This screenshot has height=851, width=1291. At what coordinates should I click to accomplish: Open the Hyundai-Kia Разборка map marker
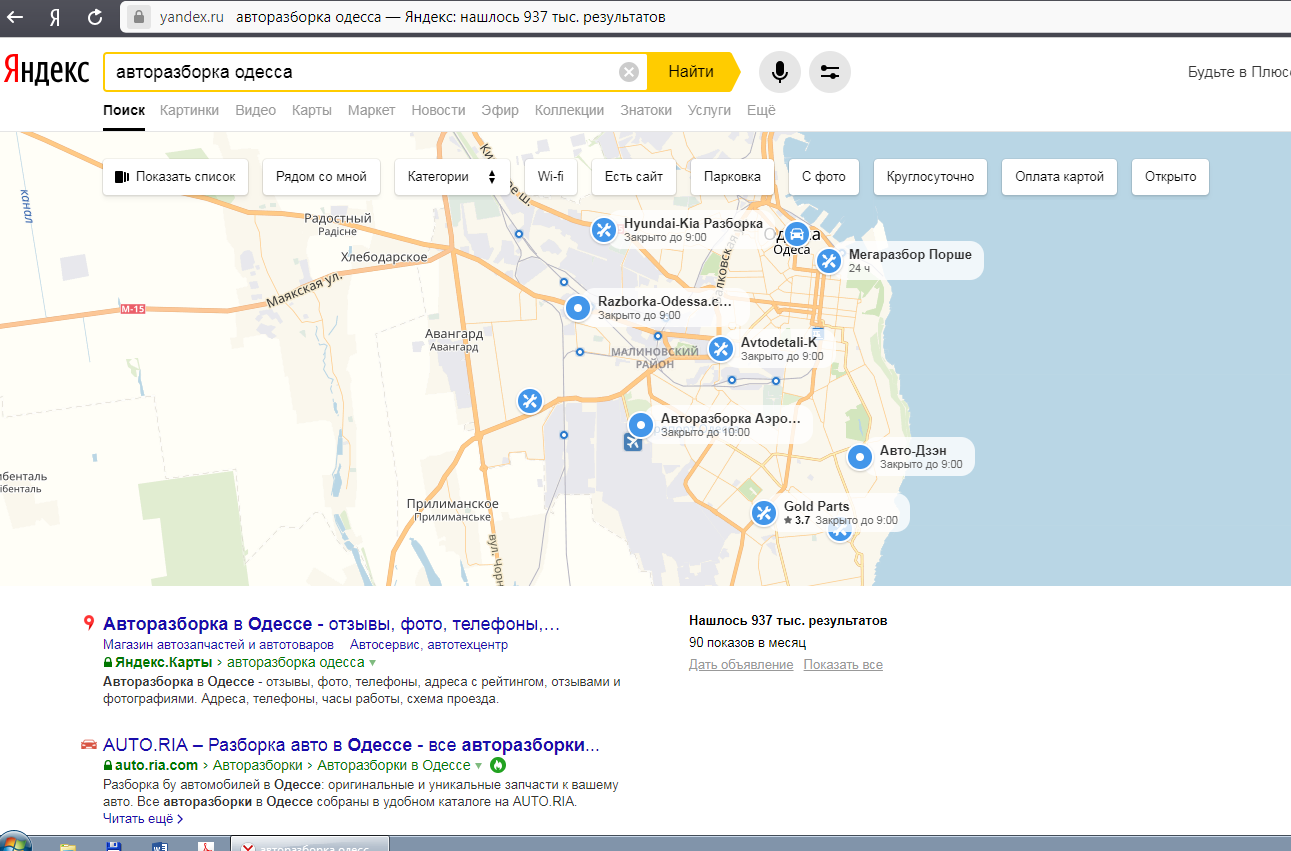tap(604, 230)
